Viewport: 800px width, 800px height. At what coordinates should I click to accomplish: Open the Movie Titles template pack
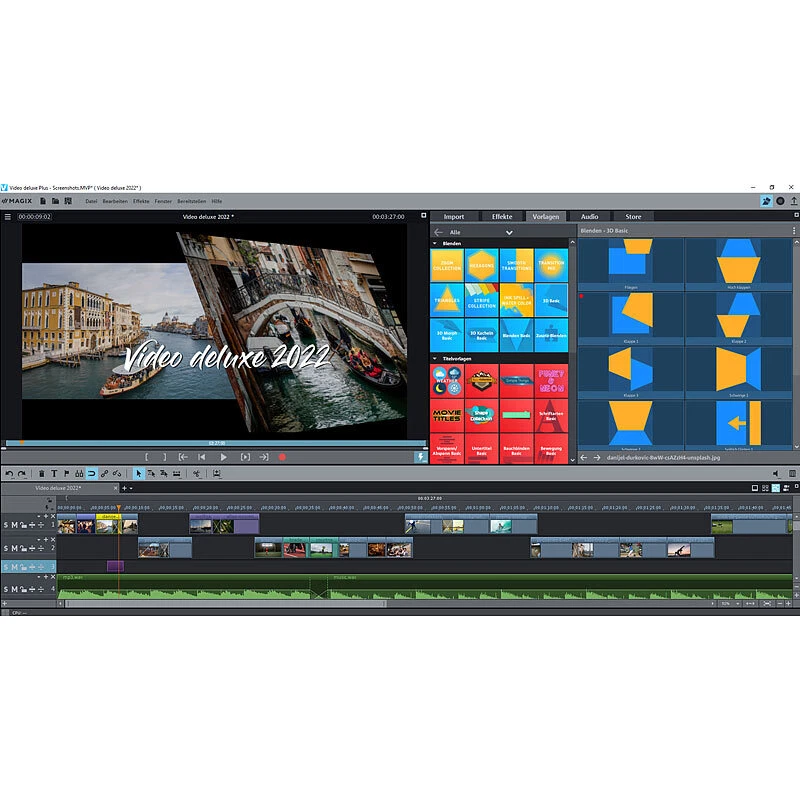(x=446, y=413)
